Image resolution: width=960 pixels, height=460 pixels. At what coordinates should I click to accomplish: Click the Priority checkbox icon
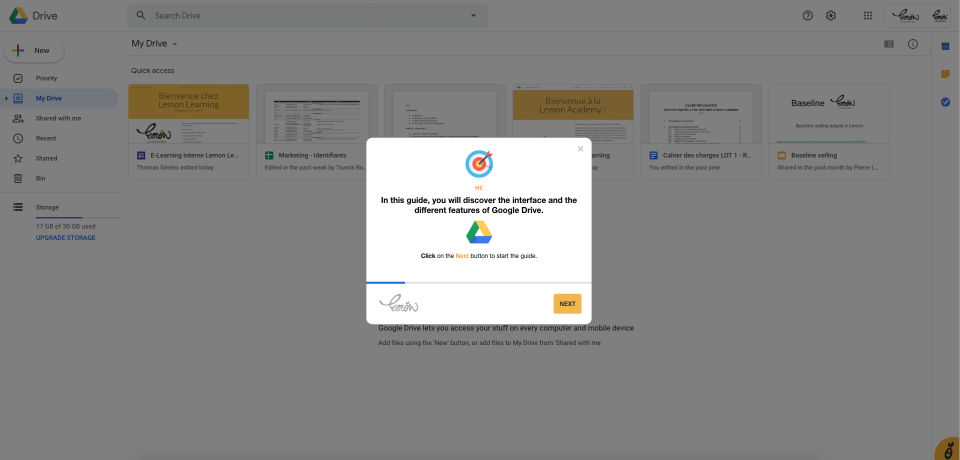coord(18,78)
